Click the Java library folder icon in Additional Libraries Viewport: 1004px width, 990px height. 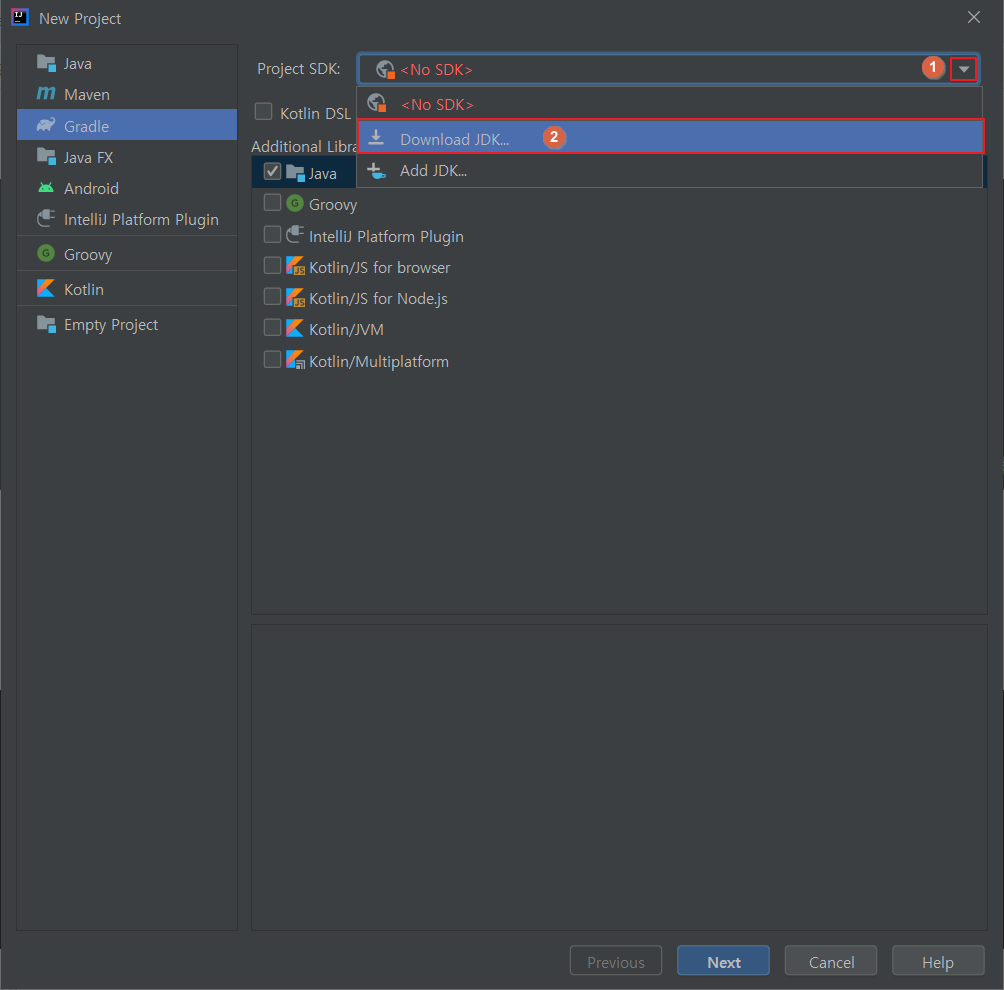click(295, 173)
